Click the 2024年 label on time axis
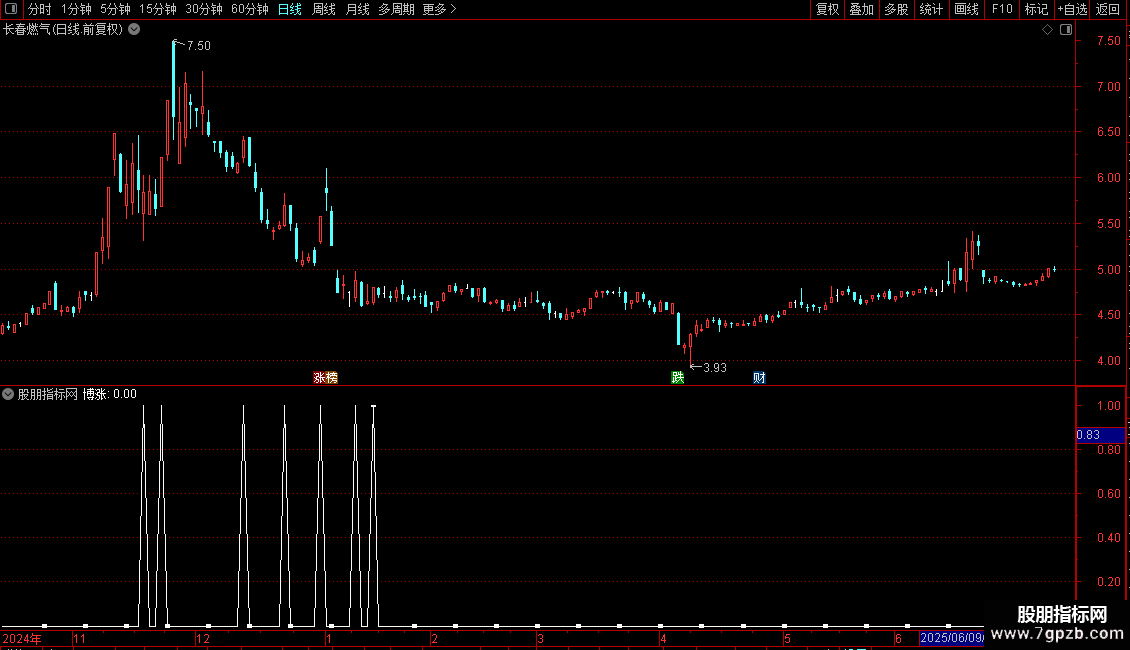1130x650 pixels. [x=22, y=638]
